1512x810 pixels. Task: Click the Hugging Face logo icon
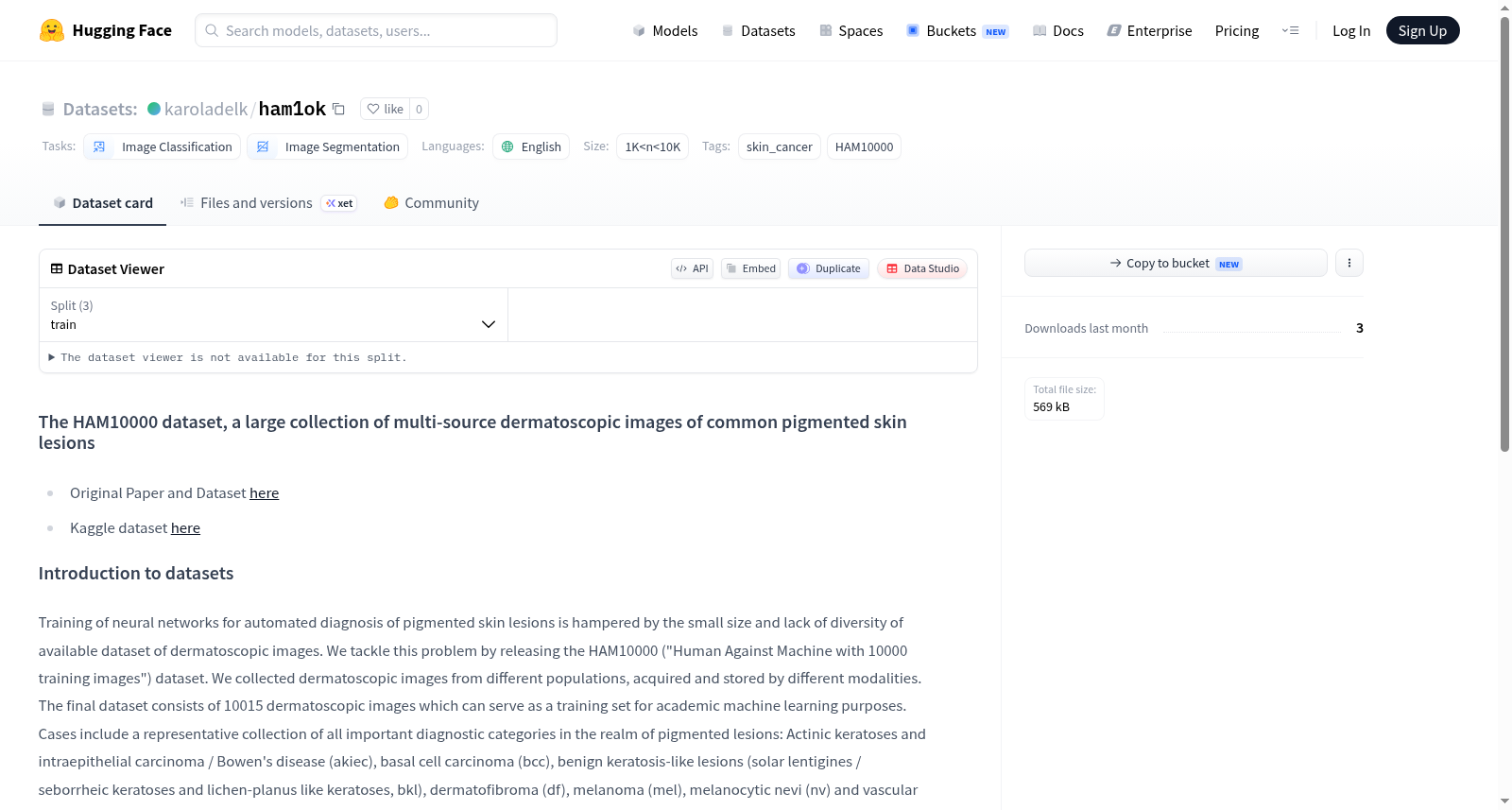pos(52,30)
